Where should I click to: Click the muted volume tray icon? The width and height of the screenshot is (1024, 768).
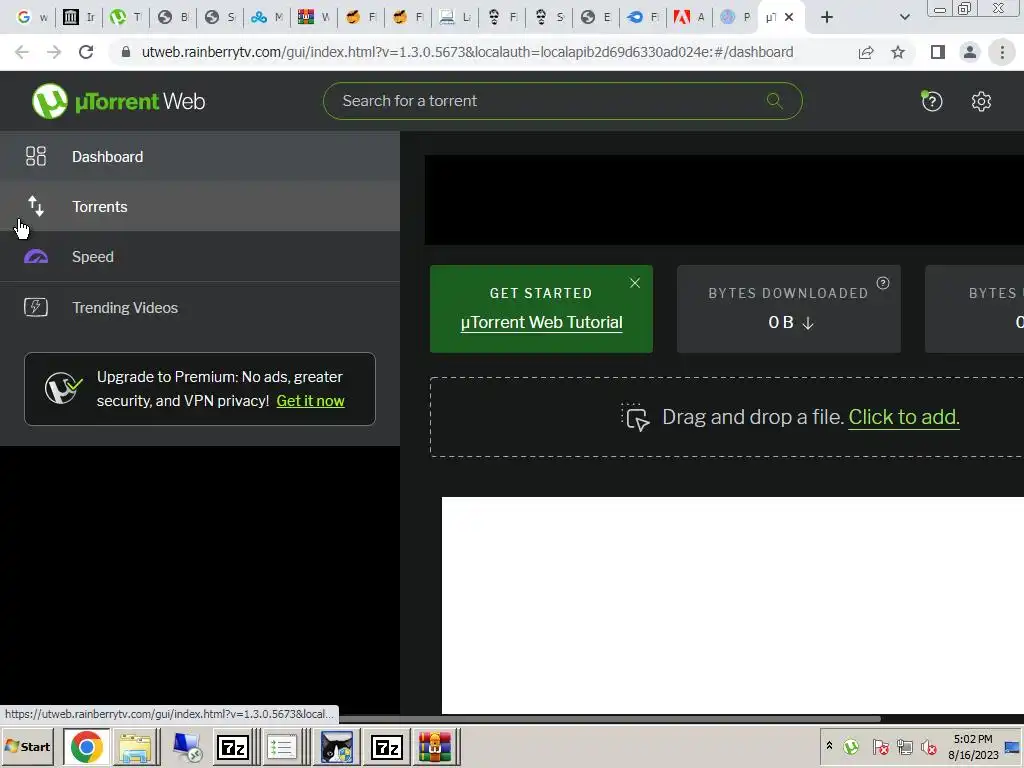(x=928, y=746)
